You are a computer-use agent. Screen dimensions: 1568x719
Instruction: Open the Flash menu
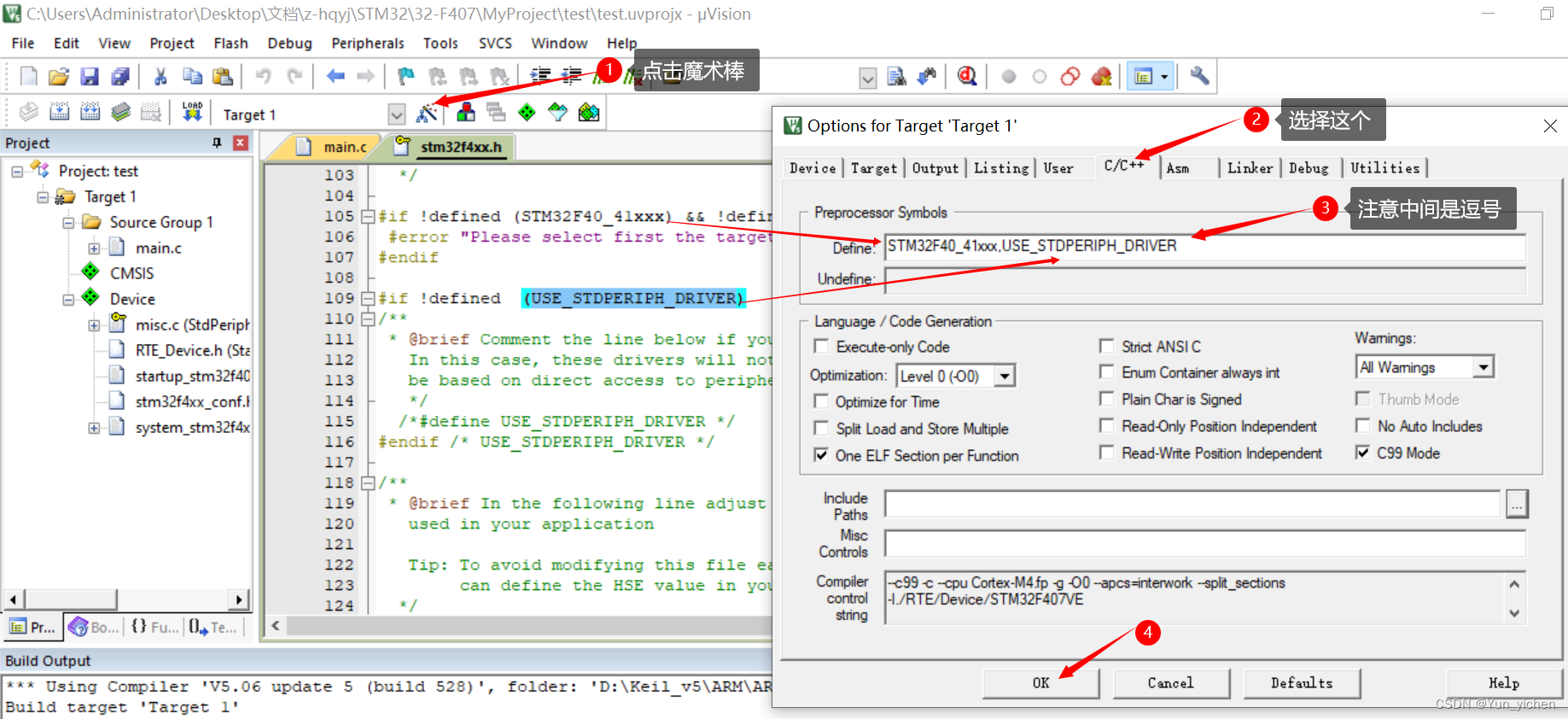point(230,44)
